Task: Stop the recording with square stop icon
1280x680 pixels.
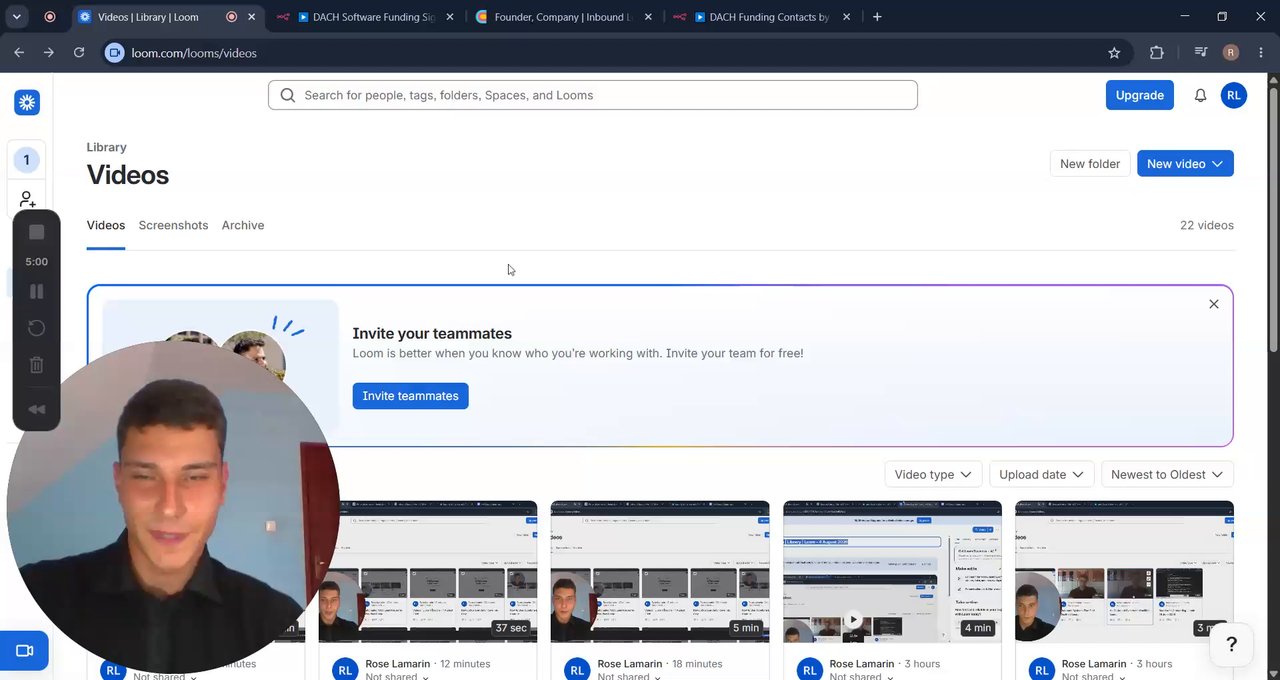Action: click(x=36, y=232)
